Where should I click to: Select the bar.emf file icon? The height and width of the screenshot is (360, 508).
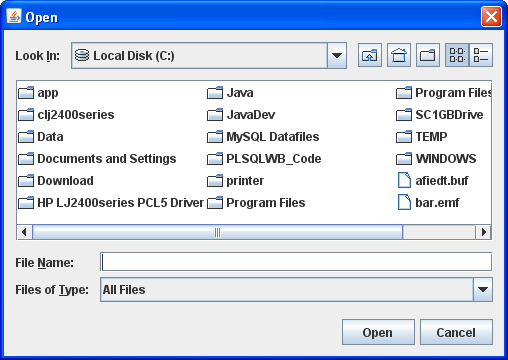coord(404,202)
